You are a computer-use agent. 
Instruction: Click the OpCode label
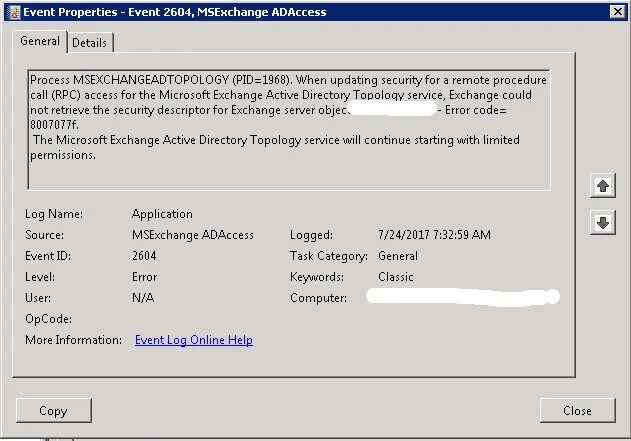tap(48, 319)
